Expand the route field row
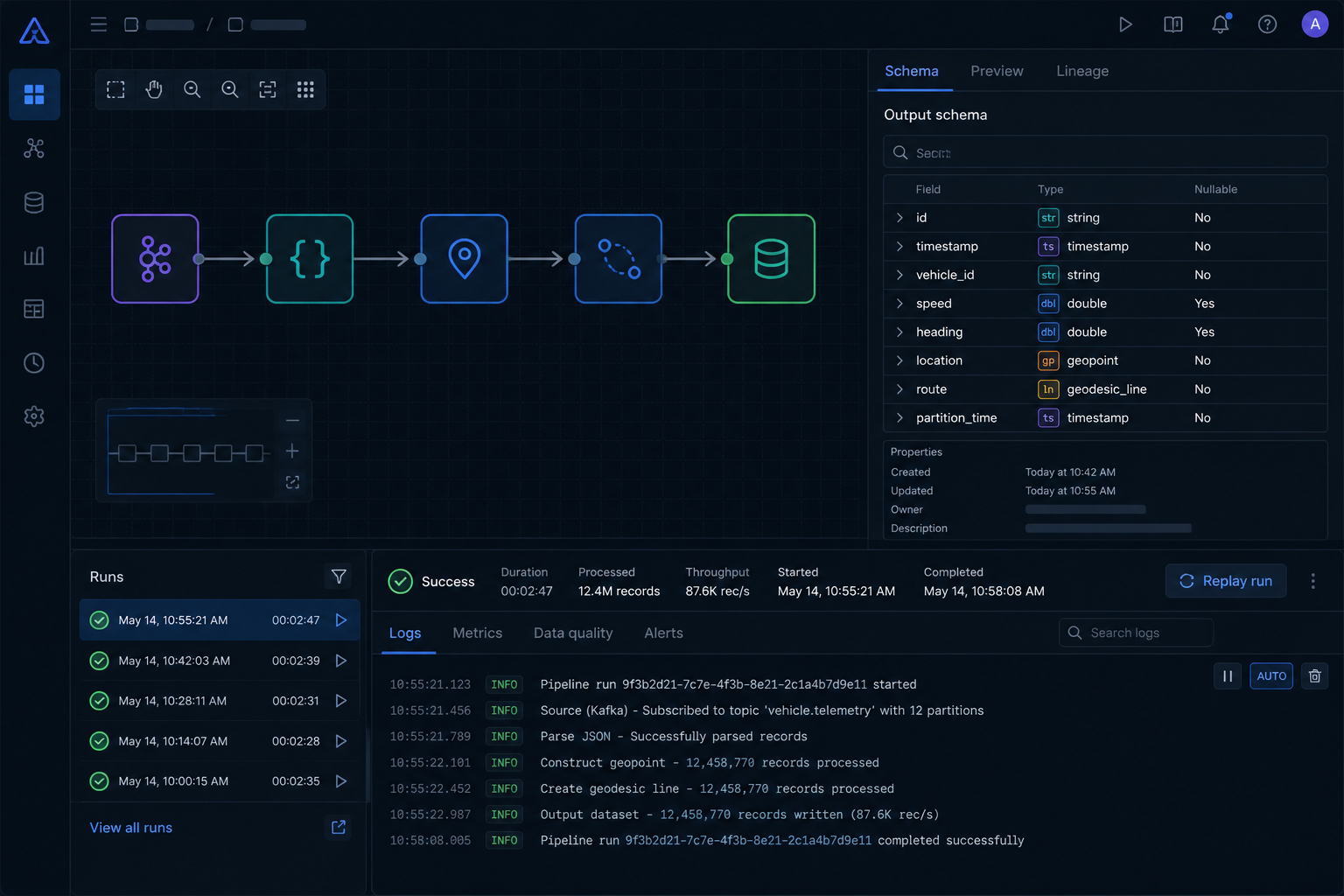 (899, 389)
